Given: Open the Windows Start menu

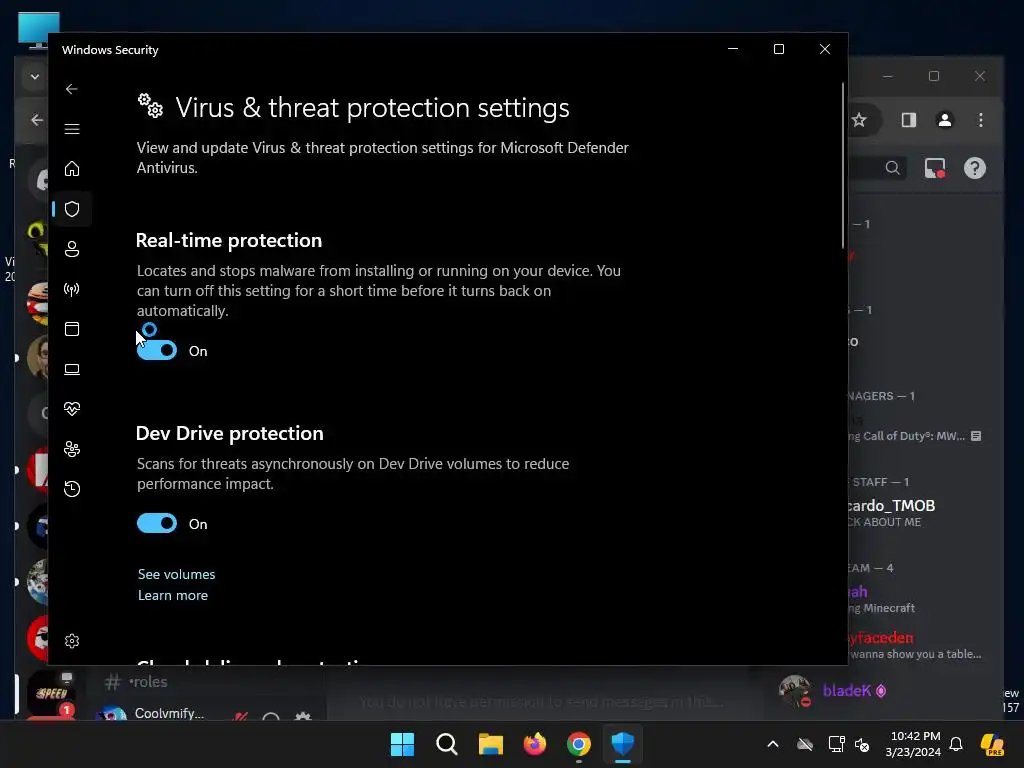Looking at the screenshot, I should tap(402, 744).
